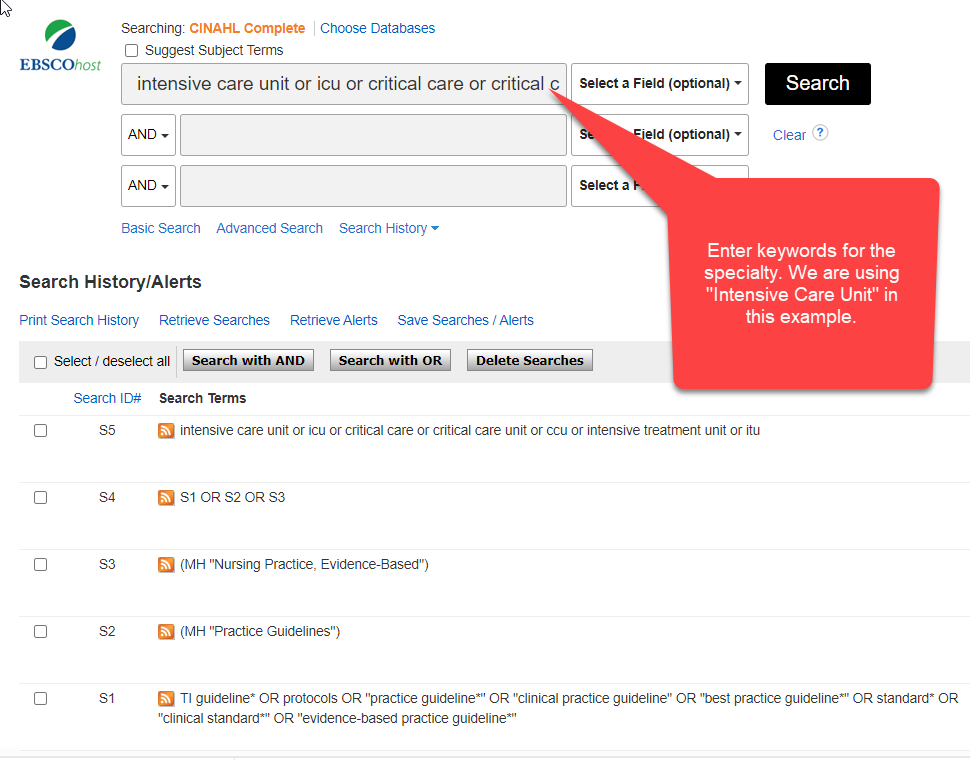
Task: Click the 'Nursing Practice, Evidence-Based' search terms
Action: pyautogui.click(x=304, y=565)
